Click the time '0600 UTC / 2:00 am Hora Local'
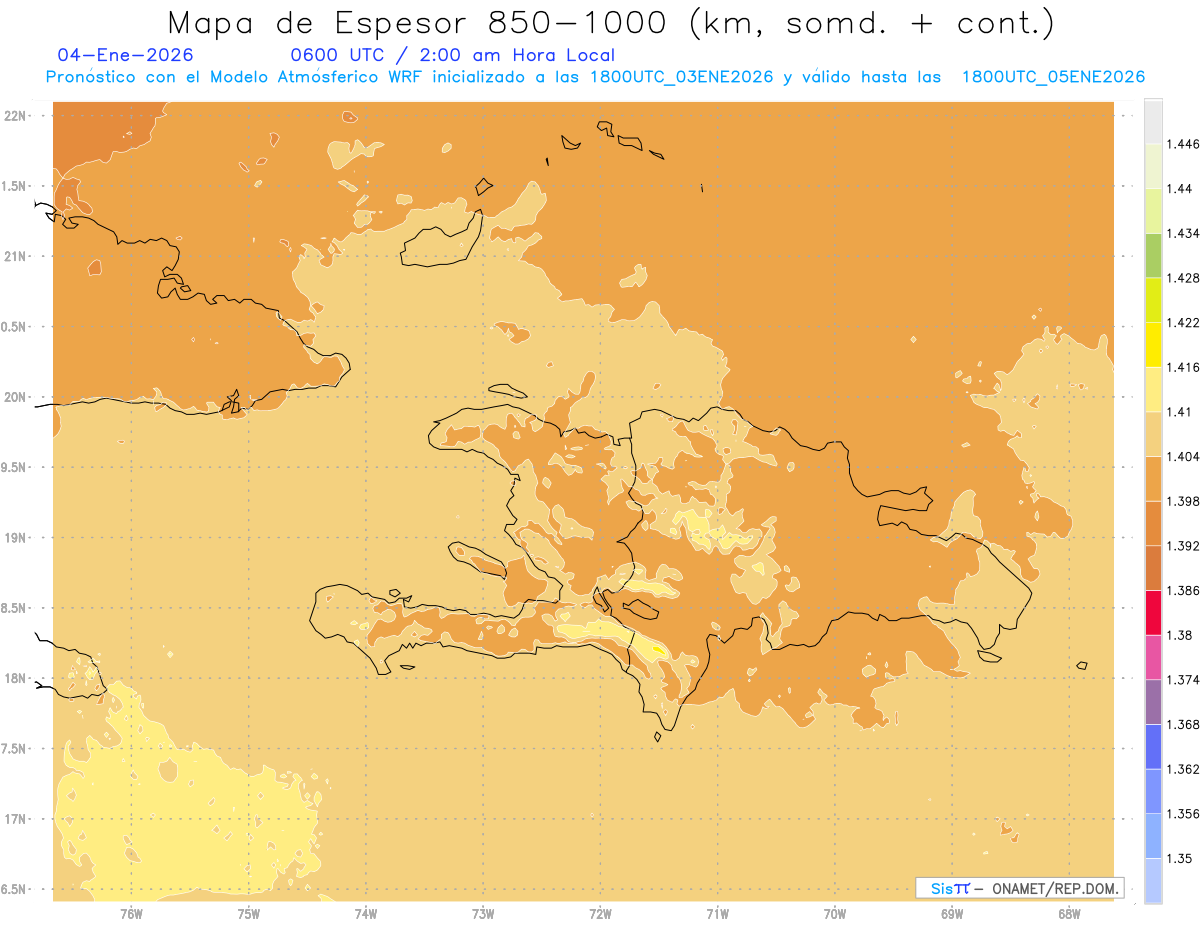Image resolution: width=1200 pixels, height=927 pixels. pos(452,56)
